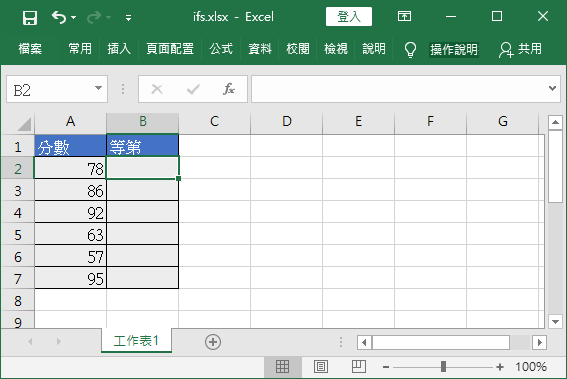
Task: Open the 頁面配置 ribbon tab
Action: (x=170, y=48)
